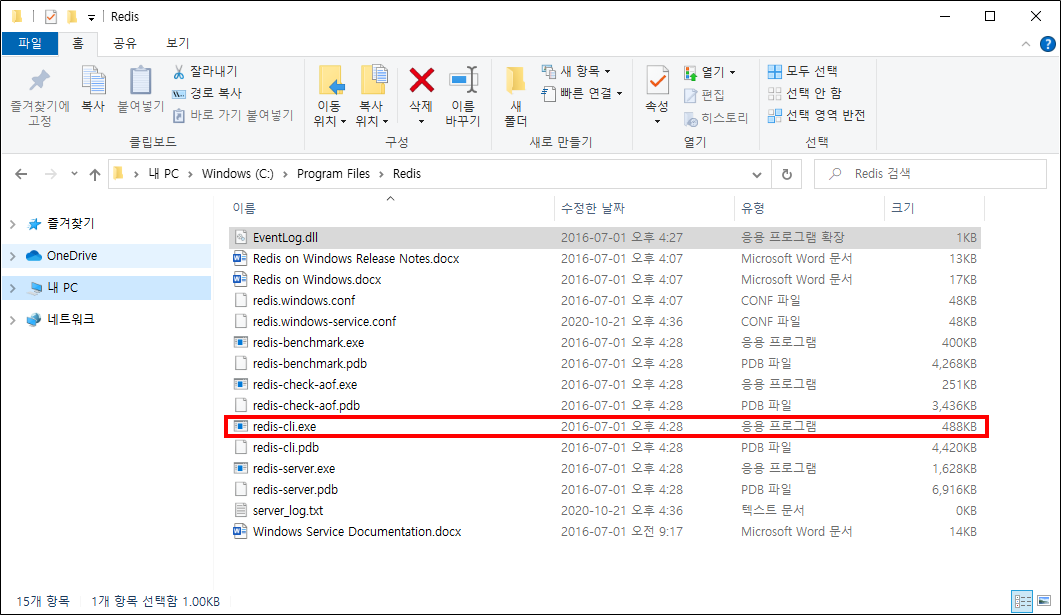Screen dimensions: 1061x615
Task: Click Edit (편집) in ribbon
Action: pyautogui.click(x=704, y=95)
